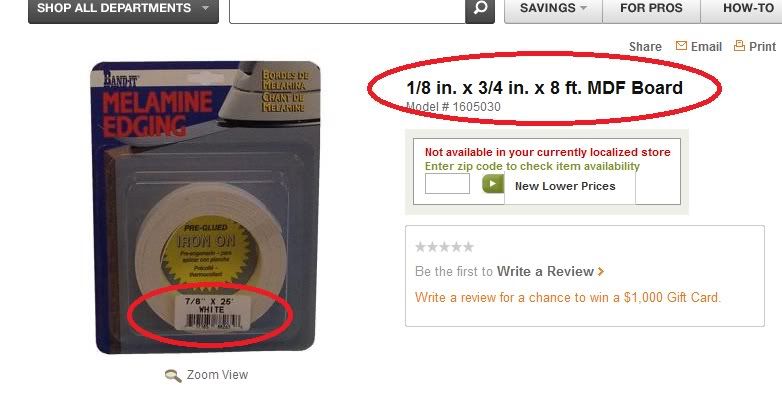Click the Email link text
This screenshot has height=407, width=782.
706,47
